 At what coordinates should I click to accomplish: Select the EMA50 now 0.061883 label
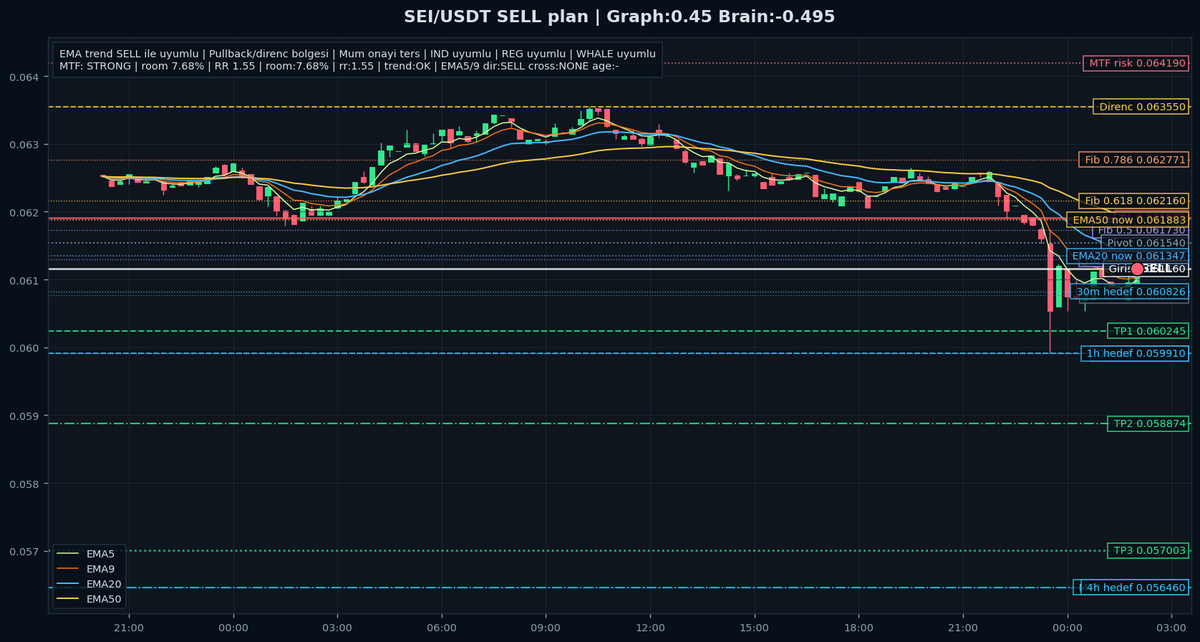[1129, 220]
